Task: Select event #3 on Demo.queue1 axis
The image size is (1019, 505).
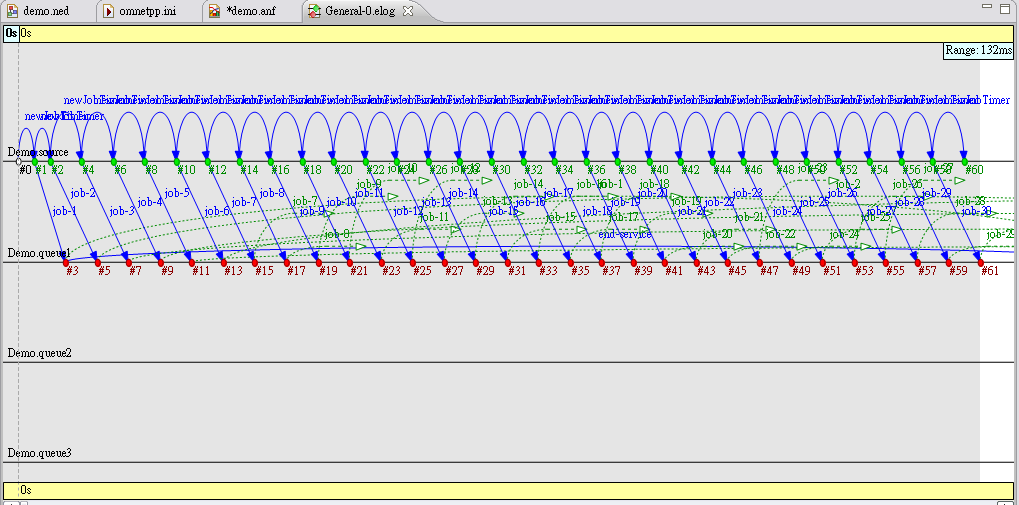Action: coord(66,263)
